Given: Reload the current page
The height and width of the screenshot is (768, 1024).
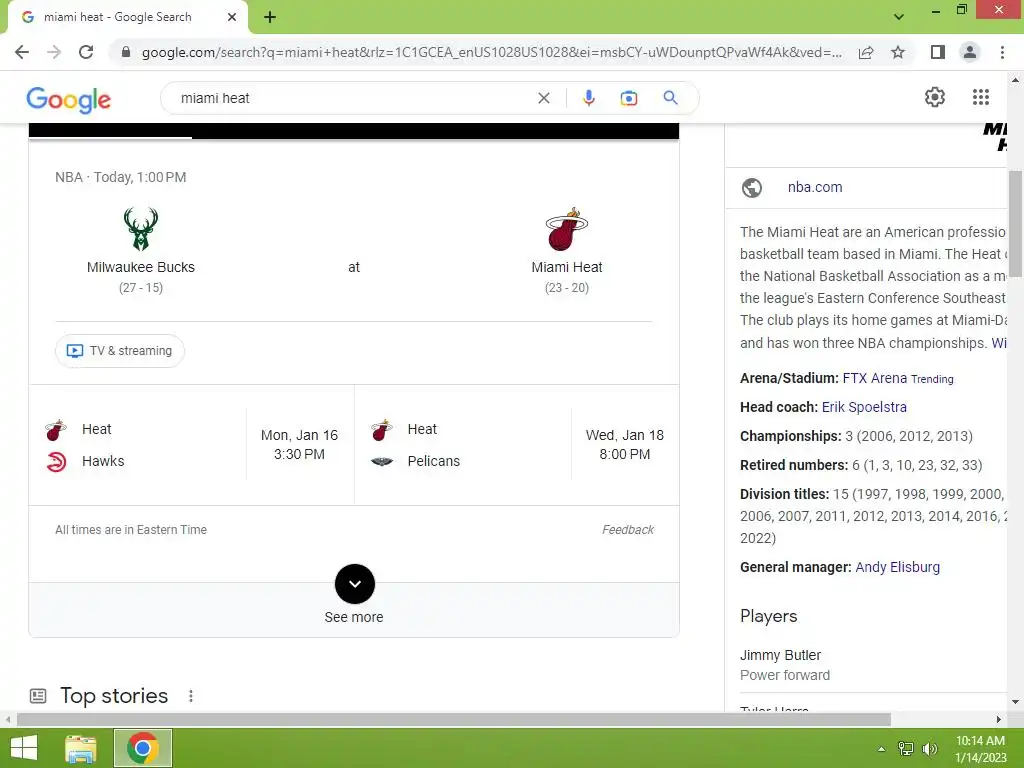Looking at the screenshot, I should click(86, 52).
